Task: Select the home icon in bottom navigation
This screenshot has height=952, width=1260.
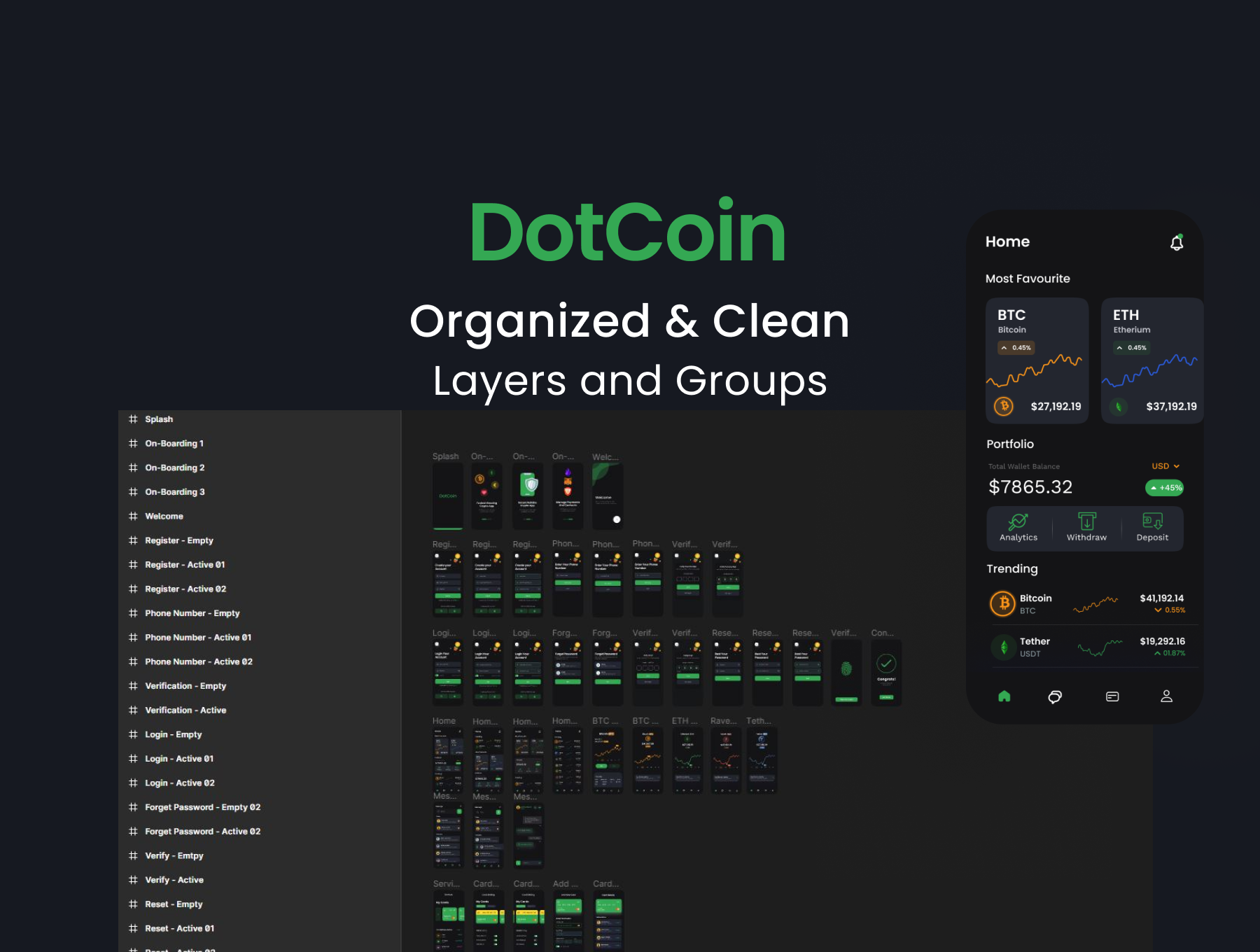Action: pyautogui.click(x=1004, y=696)
